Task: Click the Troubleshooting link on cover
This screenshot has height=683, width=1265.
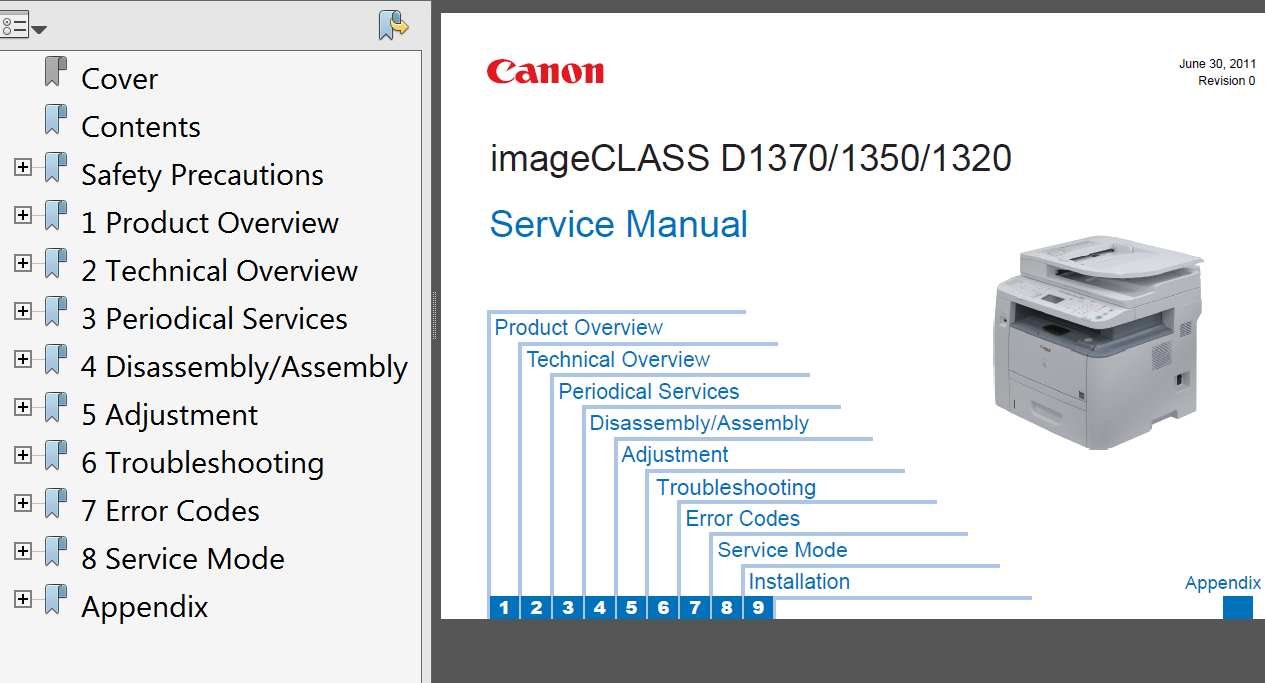Action: coord(736,487)
